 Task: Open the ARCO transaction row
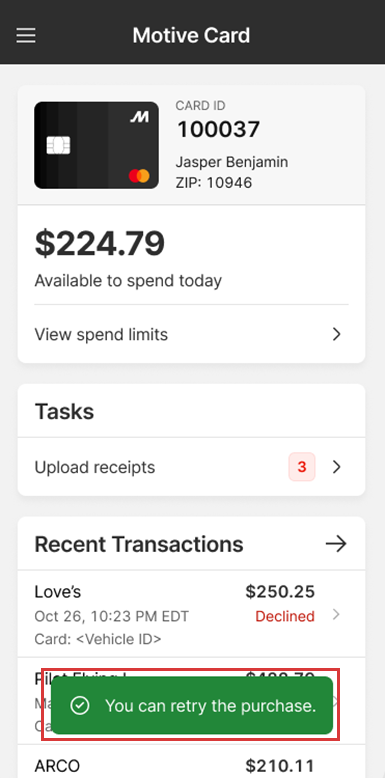[x=192, y=761]
